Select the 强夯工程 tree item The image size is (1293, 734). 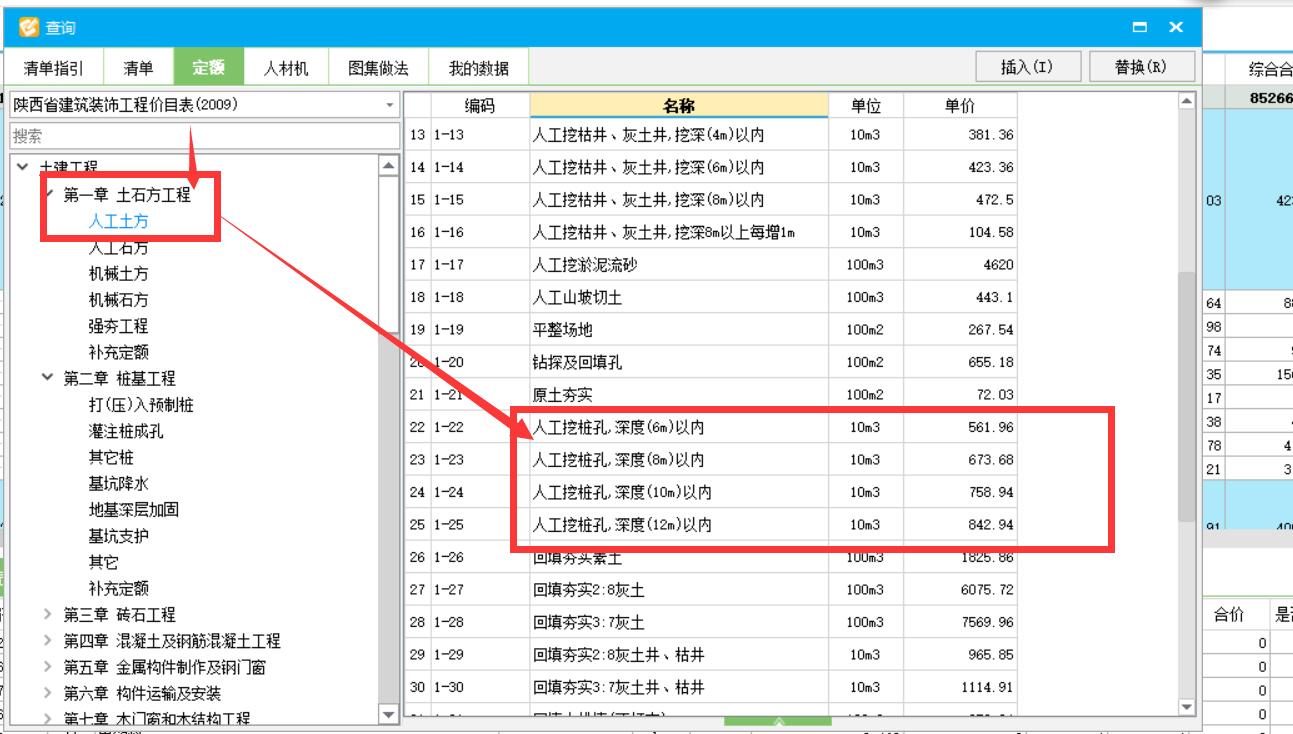118,326
